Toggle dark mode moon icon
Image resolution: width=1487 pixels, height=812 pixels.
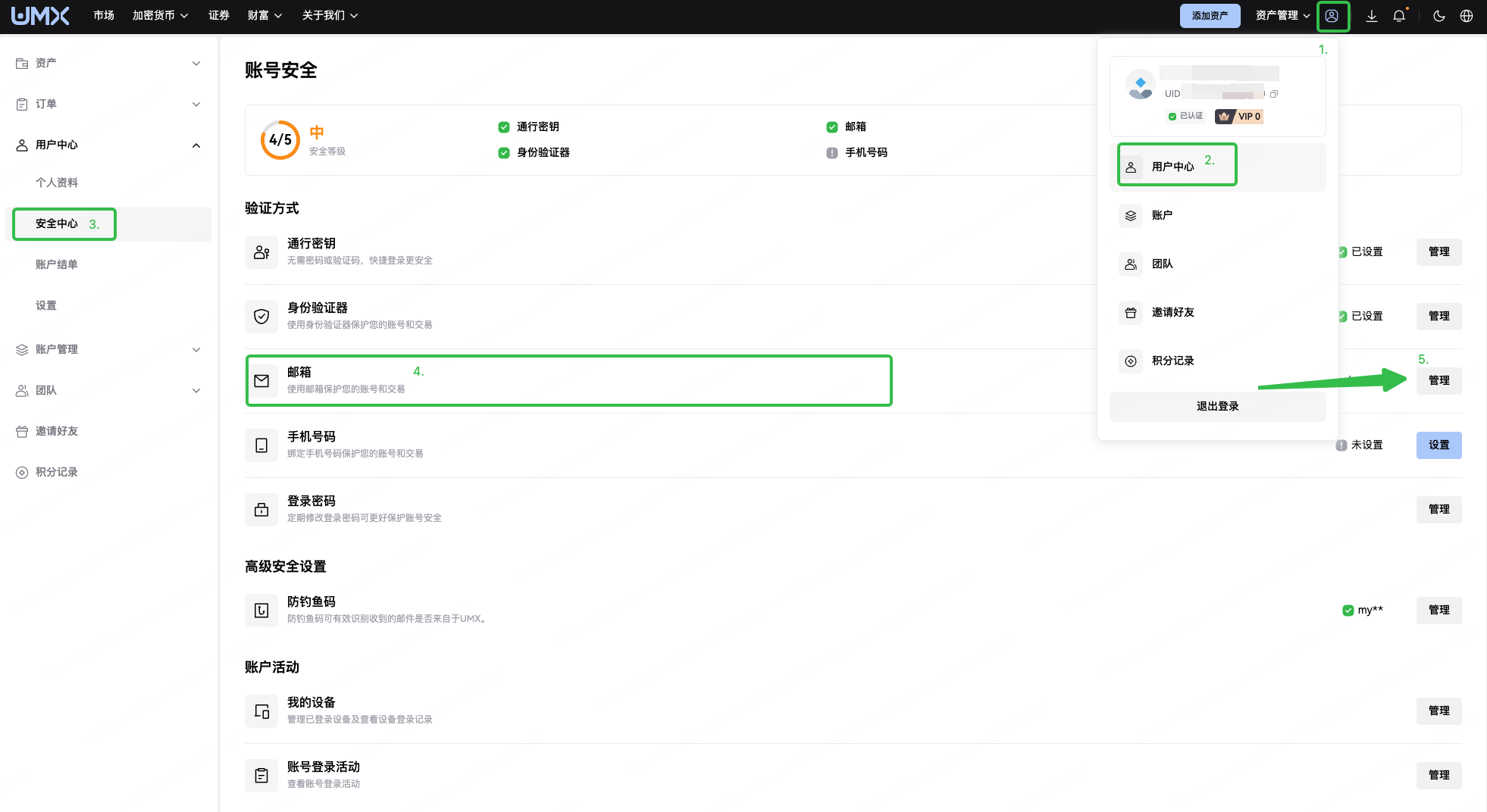pos(1438,16)
